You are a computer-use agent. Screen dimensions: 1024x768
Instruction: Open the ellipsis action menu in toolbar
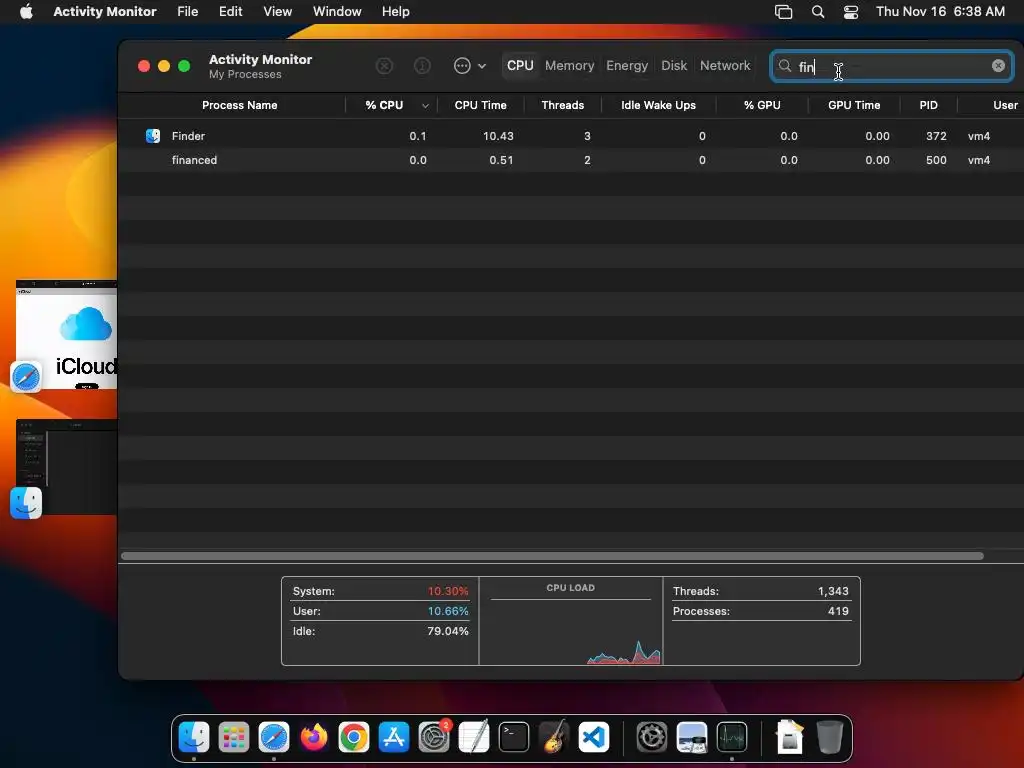tap(470, 66)
